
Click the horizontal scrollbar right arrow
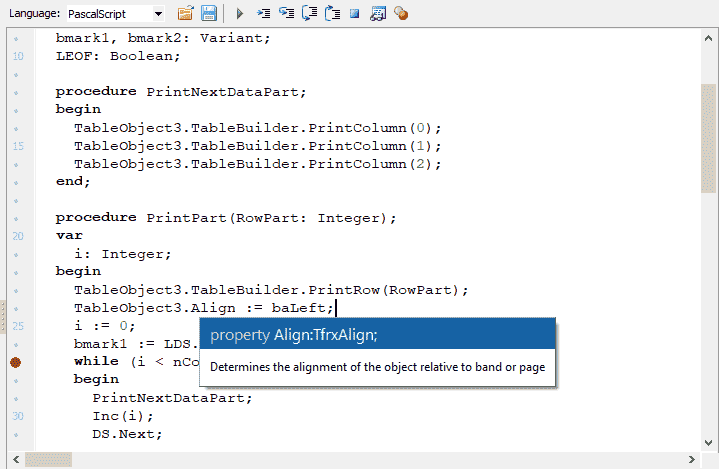pyautogui.click(x=691, y=459)
